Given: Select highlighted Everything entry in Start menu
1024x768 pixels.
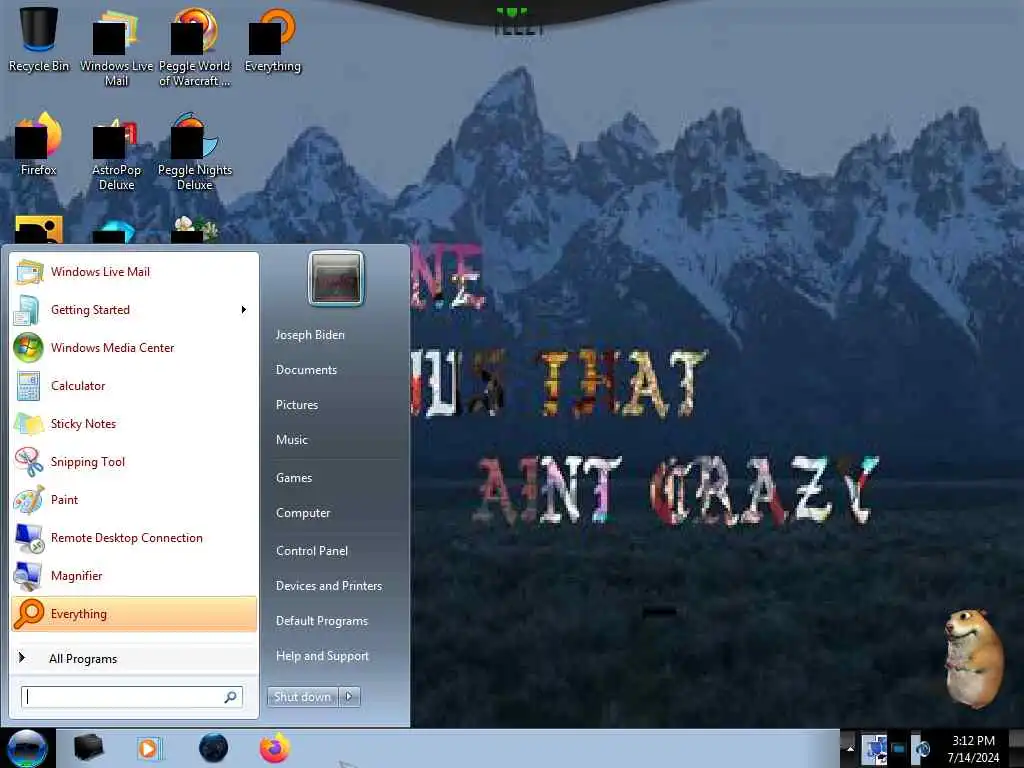Looking at the screenshot, I should (134, 614).
